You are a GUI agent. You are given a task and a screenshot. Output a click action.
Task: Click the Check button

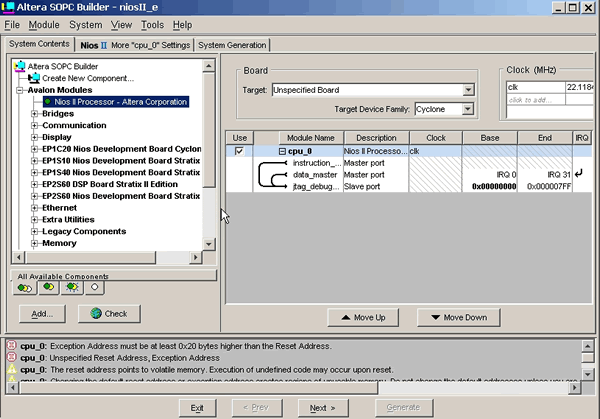click(x=109, y=314)
